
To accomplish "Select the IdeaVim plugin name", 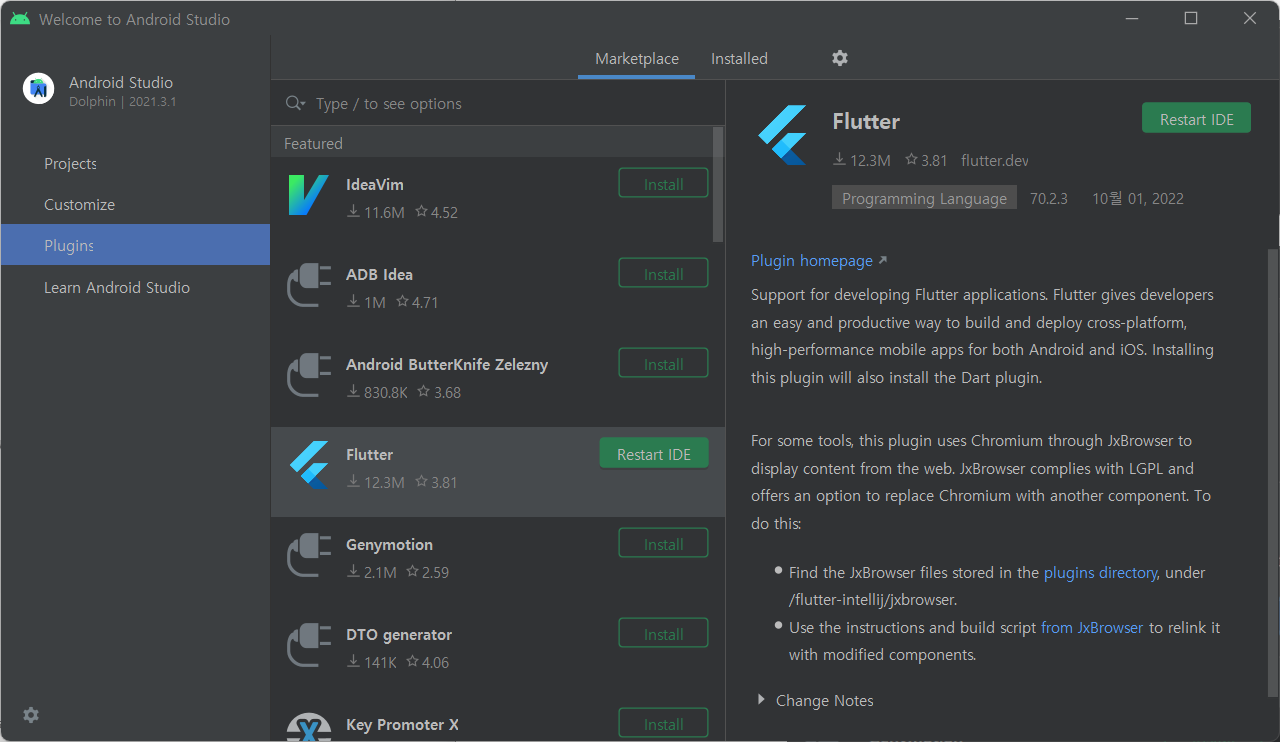I will (375, 185).
